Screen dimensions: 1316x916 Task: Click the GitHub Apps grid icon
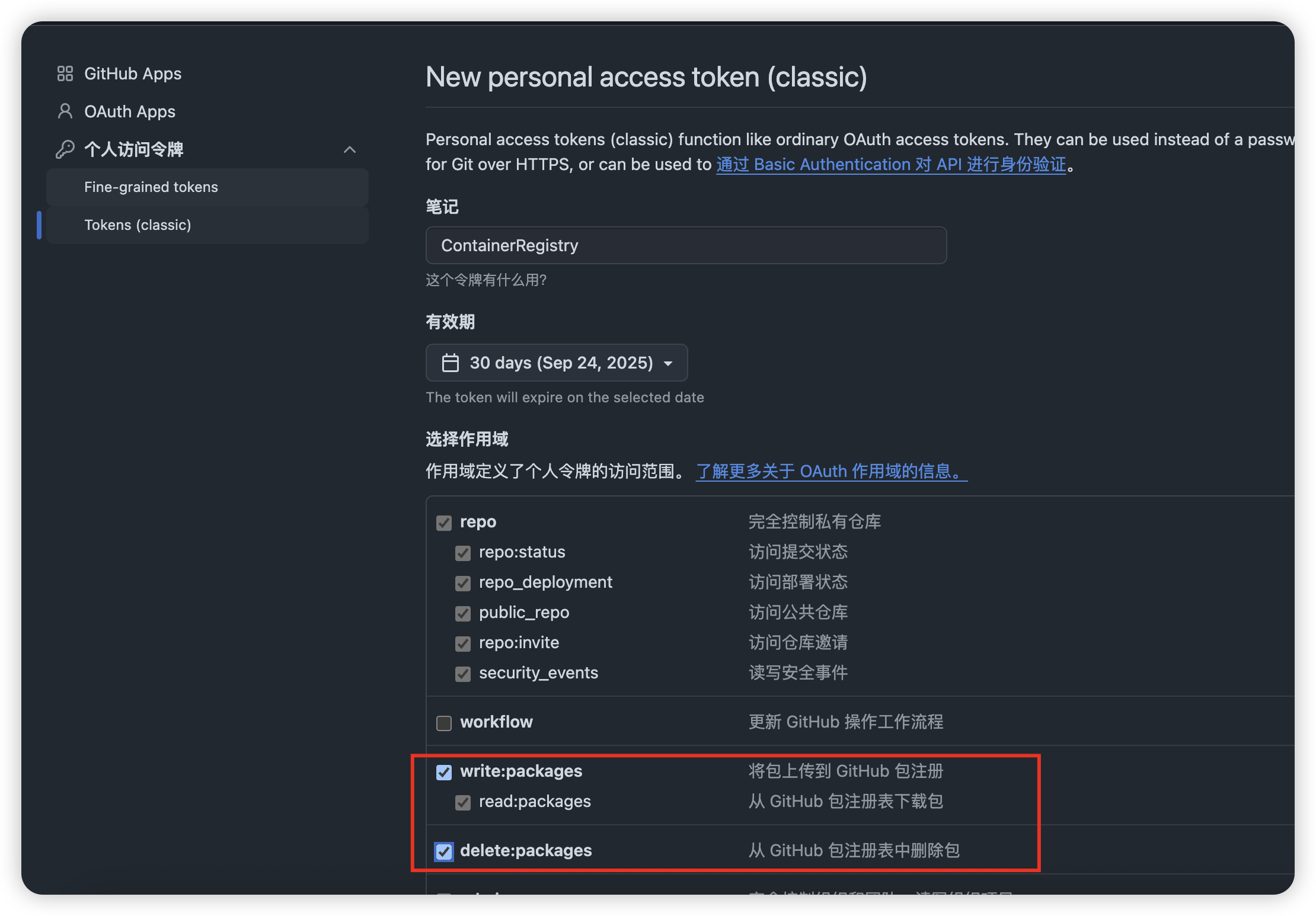click(x=65, y=73)
